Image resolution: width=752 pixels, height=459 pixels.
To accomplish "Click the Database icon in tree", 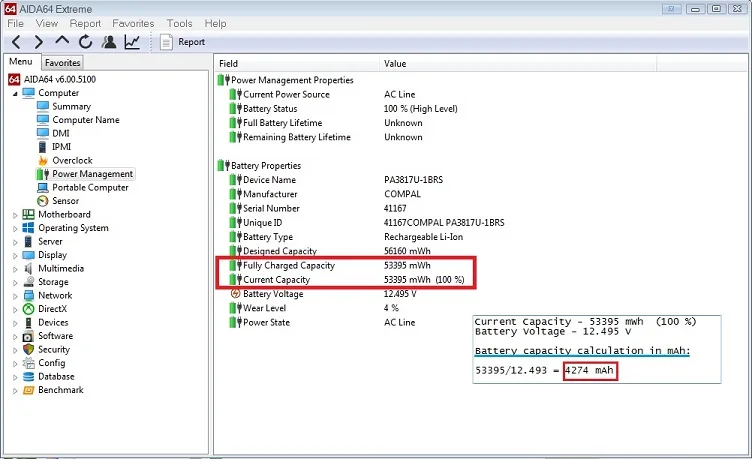I will click(28, 377).
